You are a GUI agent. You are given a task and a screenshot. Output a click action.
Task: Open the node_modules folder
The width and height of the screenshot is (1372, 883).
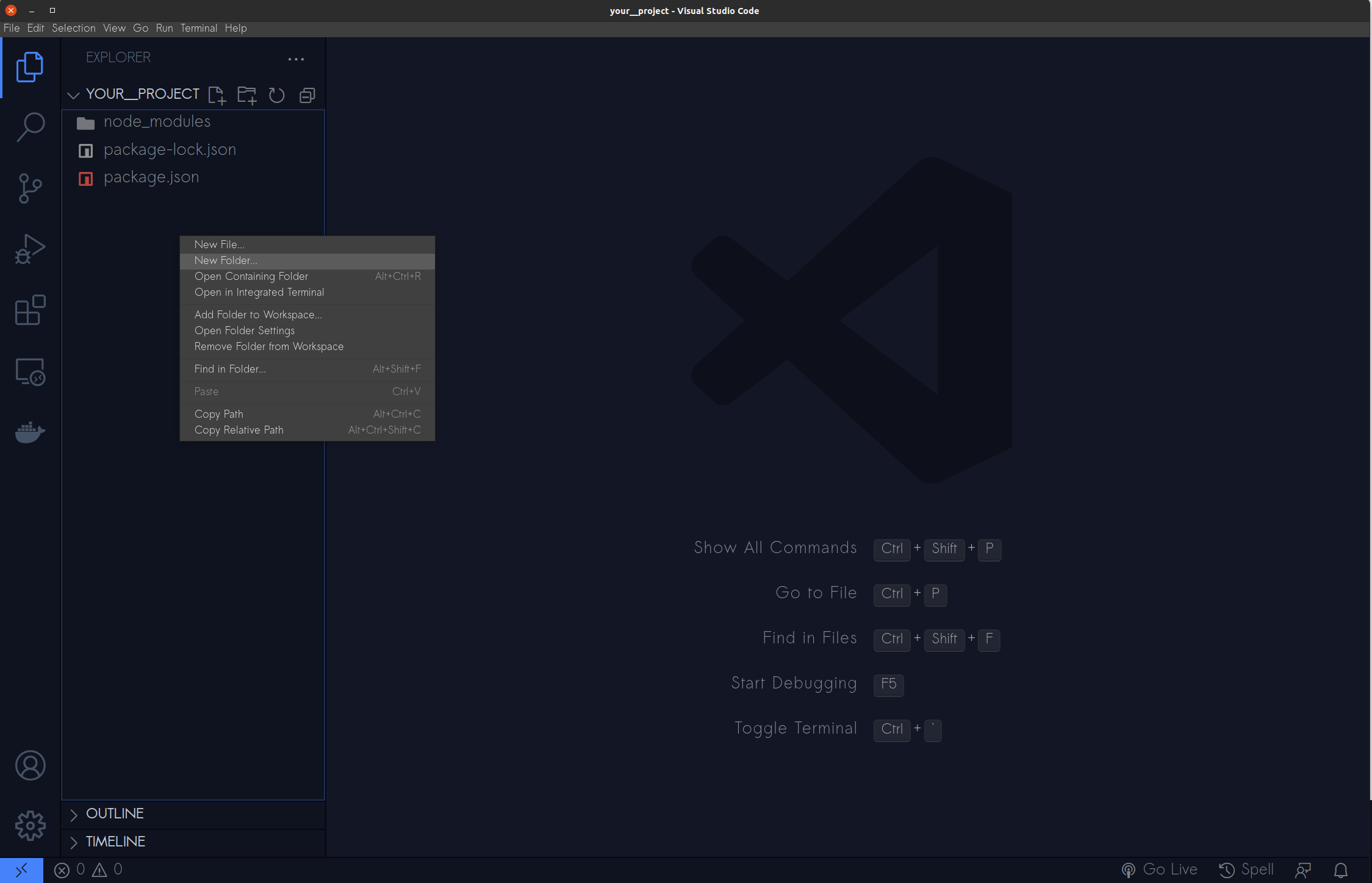pos(193,122)
